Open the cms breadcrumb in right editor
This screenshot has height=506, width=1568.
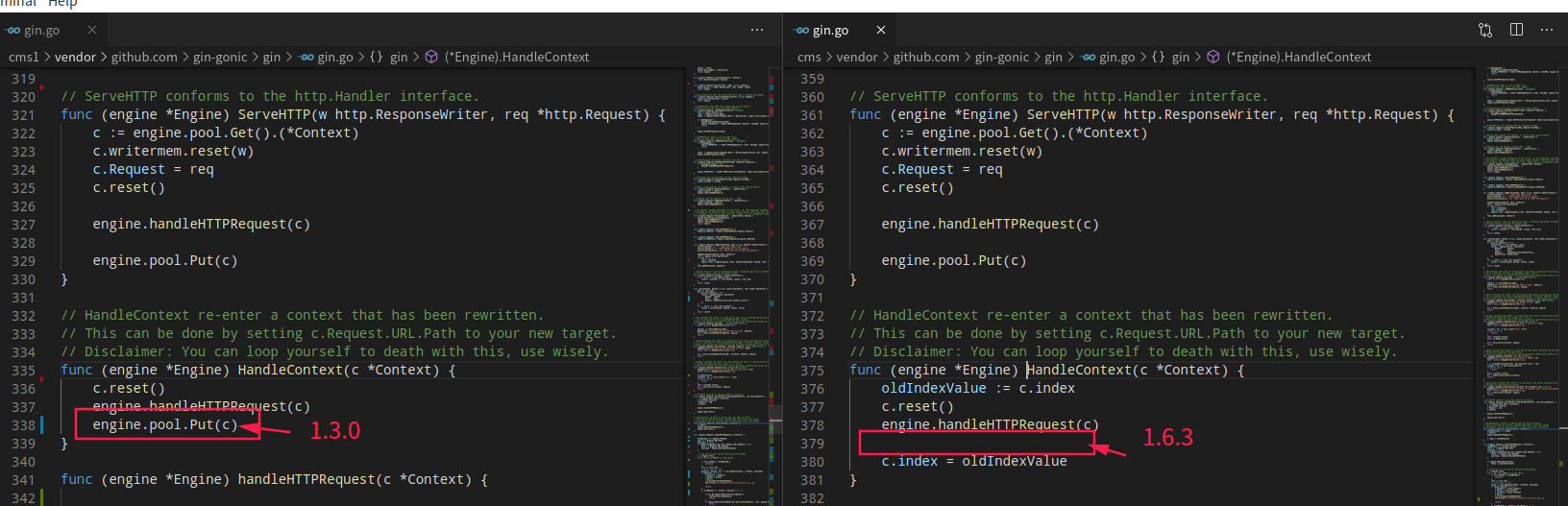click(809, 57)
